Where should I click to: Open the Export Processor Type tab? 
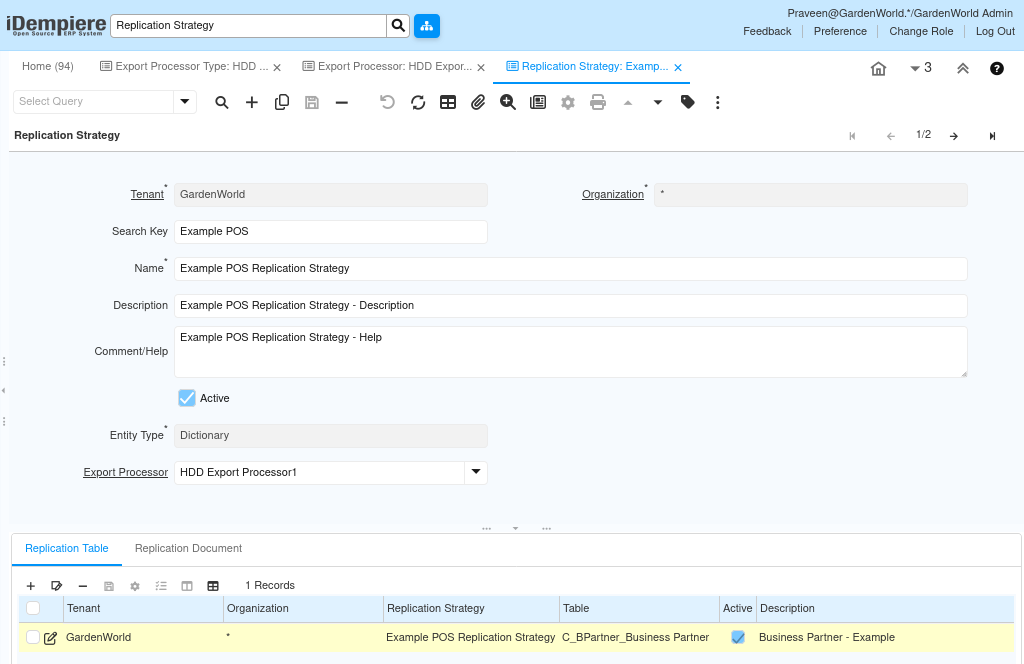[184, 67]
